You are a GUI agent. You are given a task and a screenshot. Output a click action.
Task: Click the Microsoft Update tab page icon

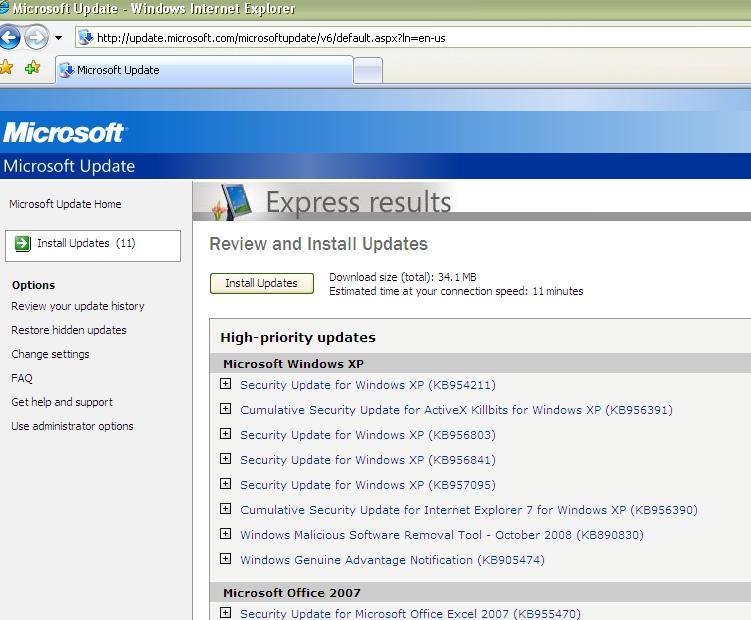click(66, 70)
